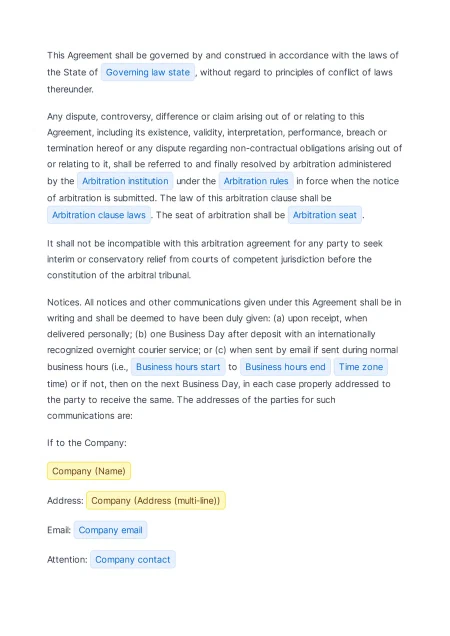This screenshot has height=636, width=450.
Task: Click the 'Address:' label
Action: tap(65, 501)
